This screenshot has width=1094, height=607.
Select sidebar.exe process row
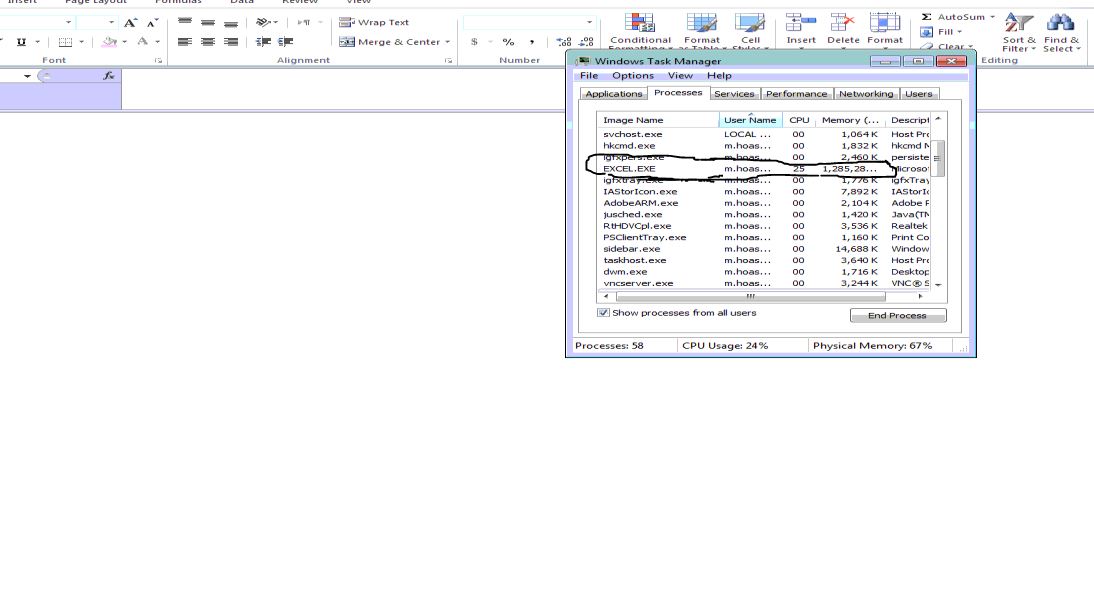pyautogui.click(x=763, y=248)
